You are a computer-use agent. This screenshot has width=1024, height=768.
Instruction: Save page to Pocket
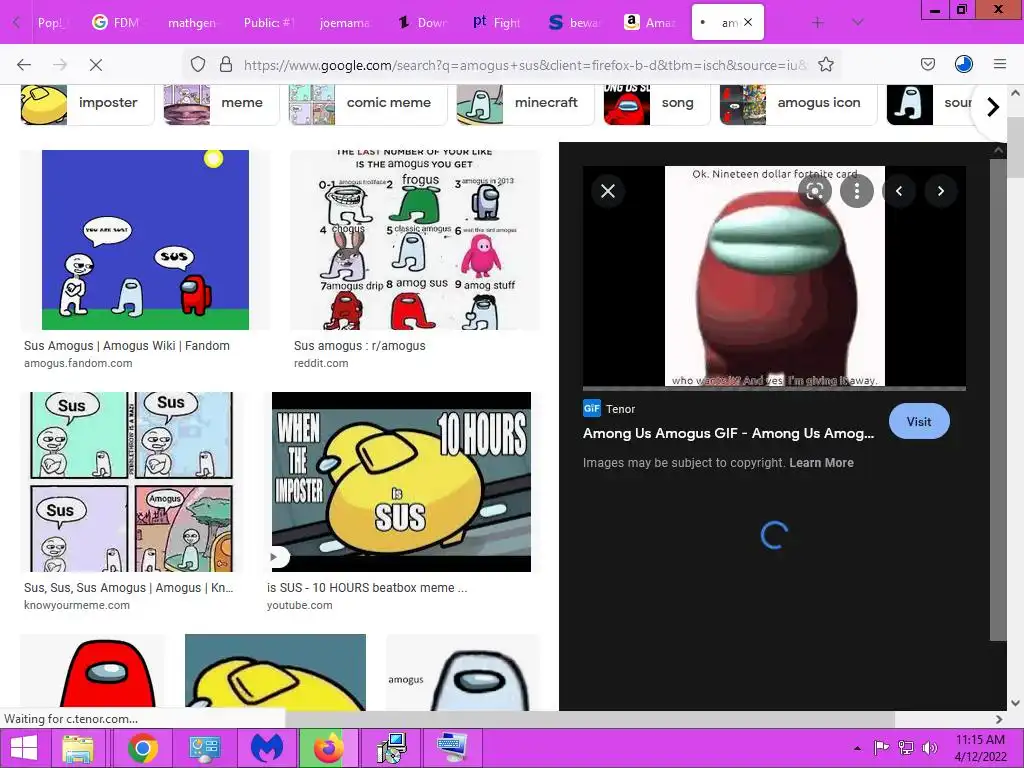tap(927, 64)
